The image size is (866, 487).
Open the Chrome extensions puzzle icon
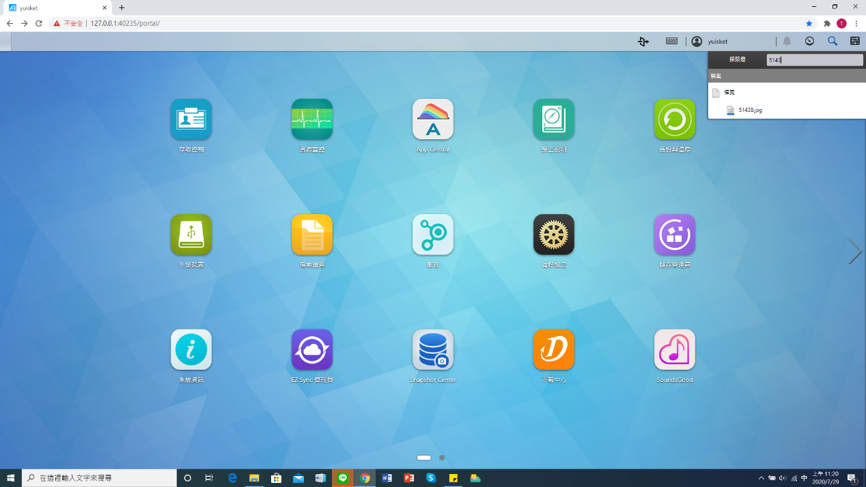tap(827, 23)
